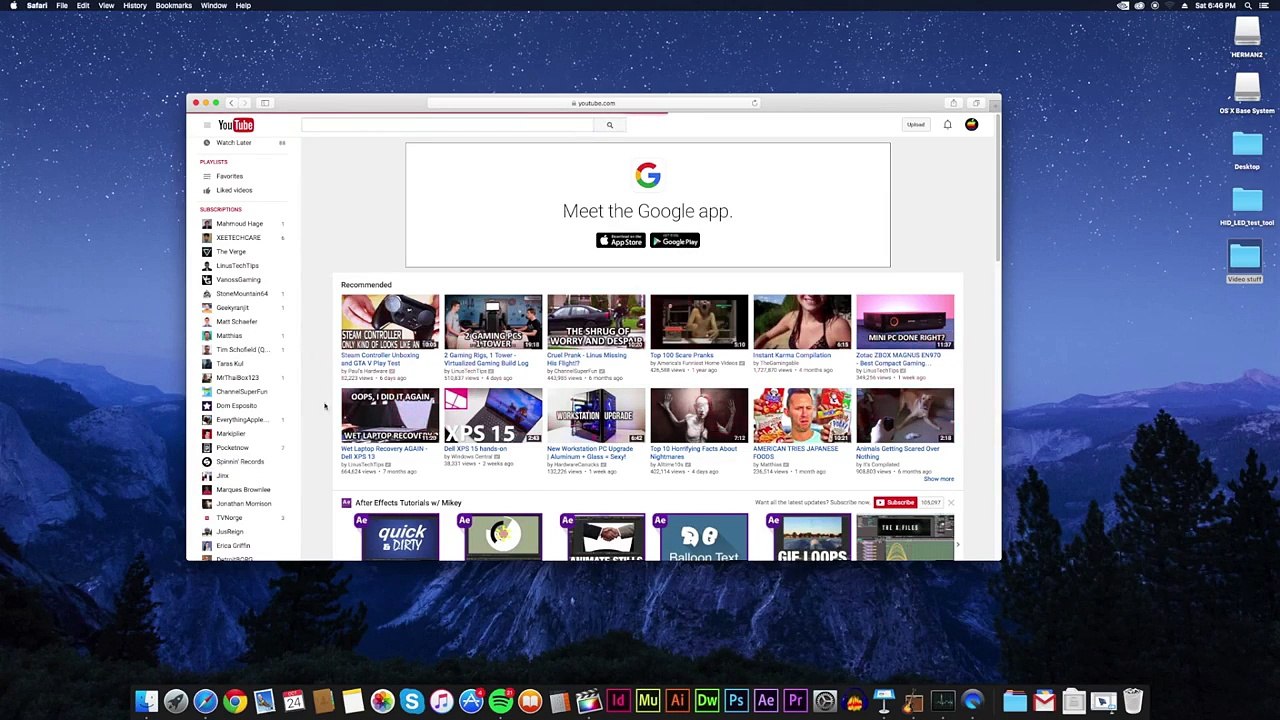Open the notifications bell

(947, 125)
